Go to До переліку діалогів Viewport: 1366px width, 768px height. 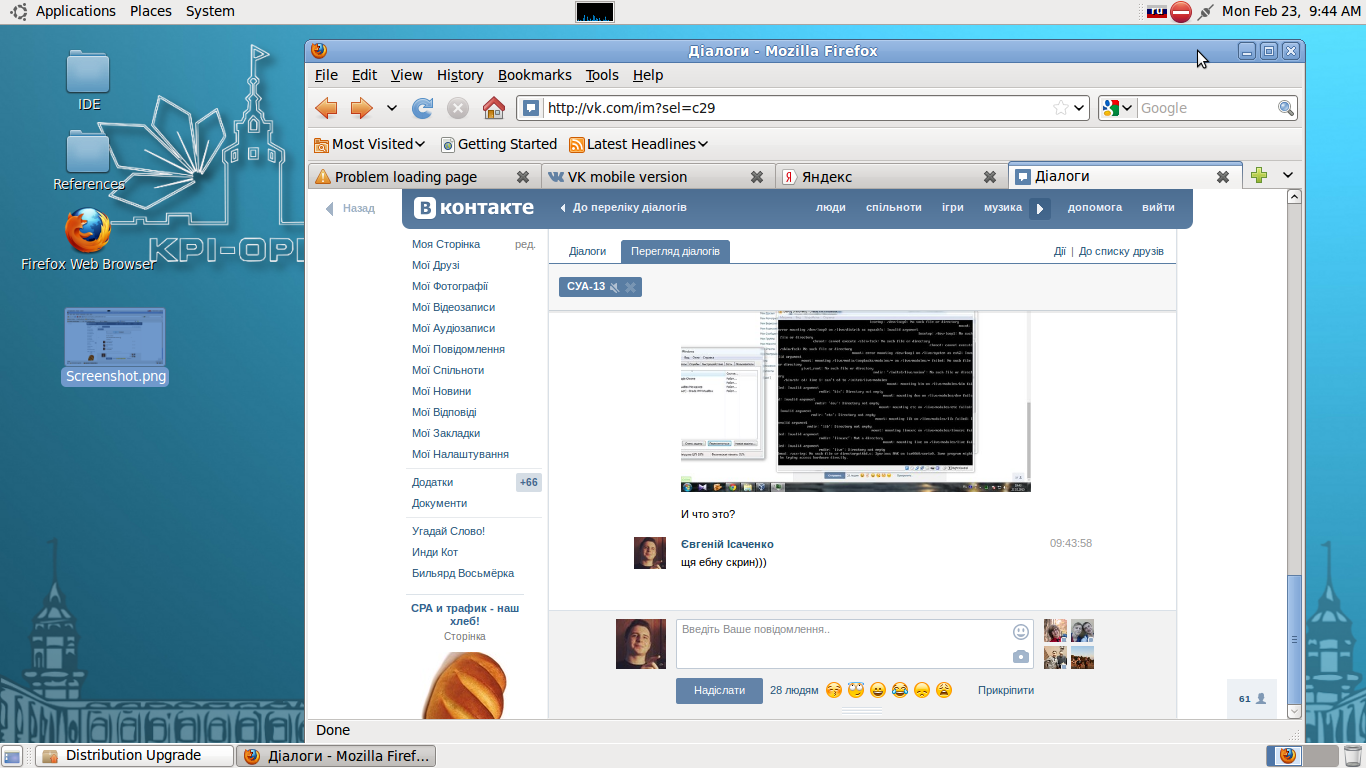623,208
